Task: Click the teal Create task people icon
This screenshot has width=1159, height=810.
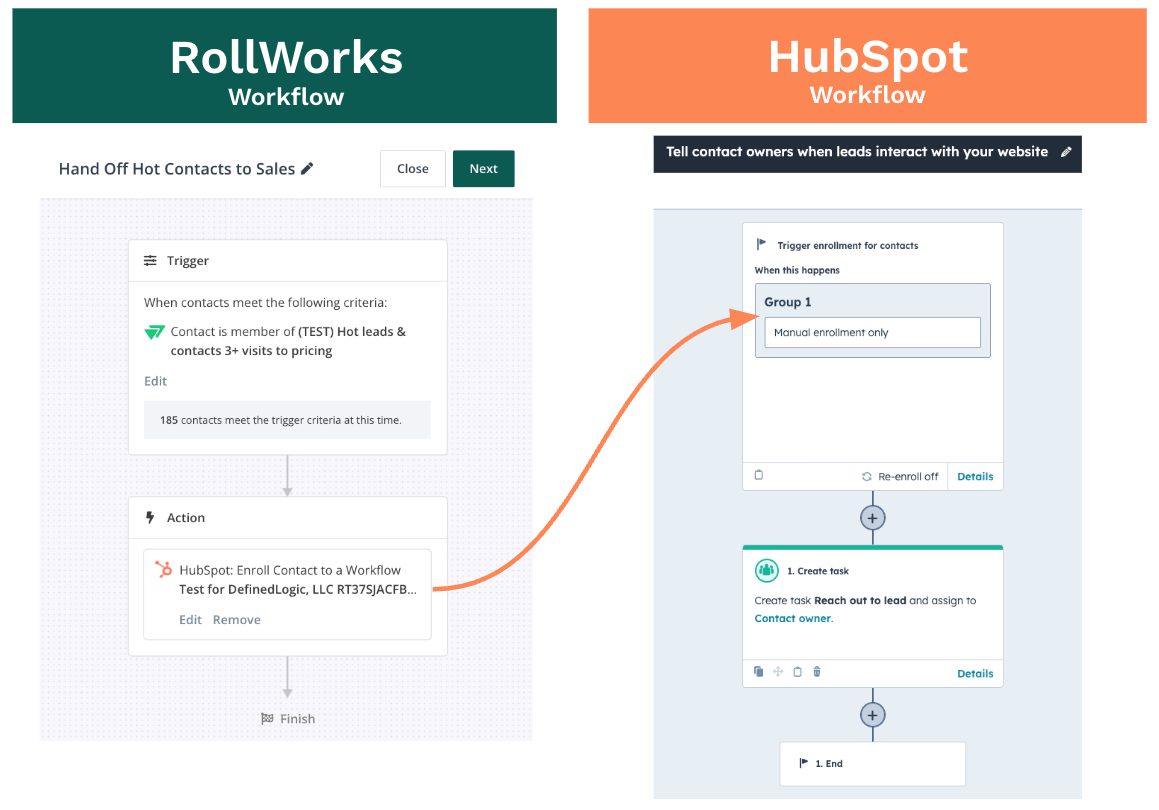Action: tap(767, 571)
